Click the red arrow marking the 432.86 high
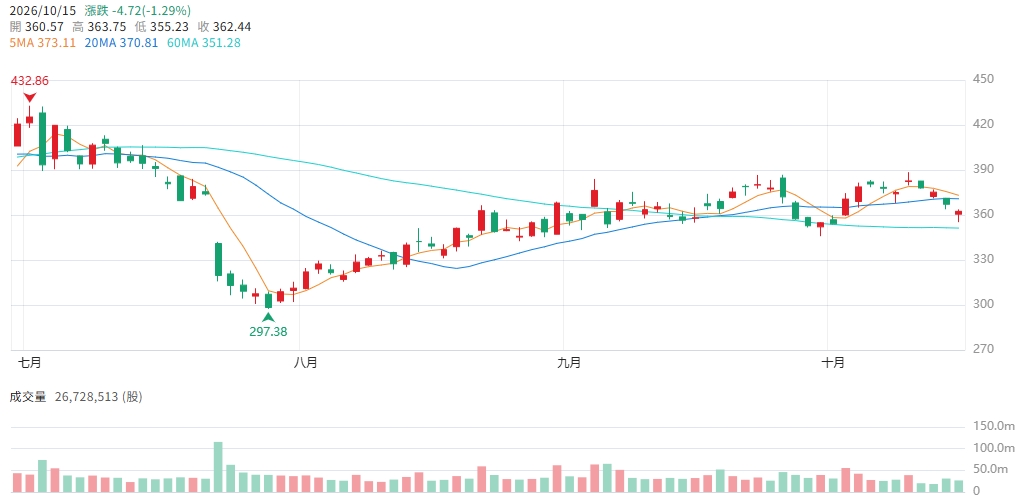 point(29,97)
